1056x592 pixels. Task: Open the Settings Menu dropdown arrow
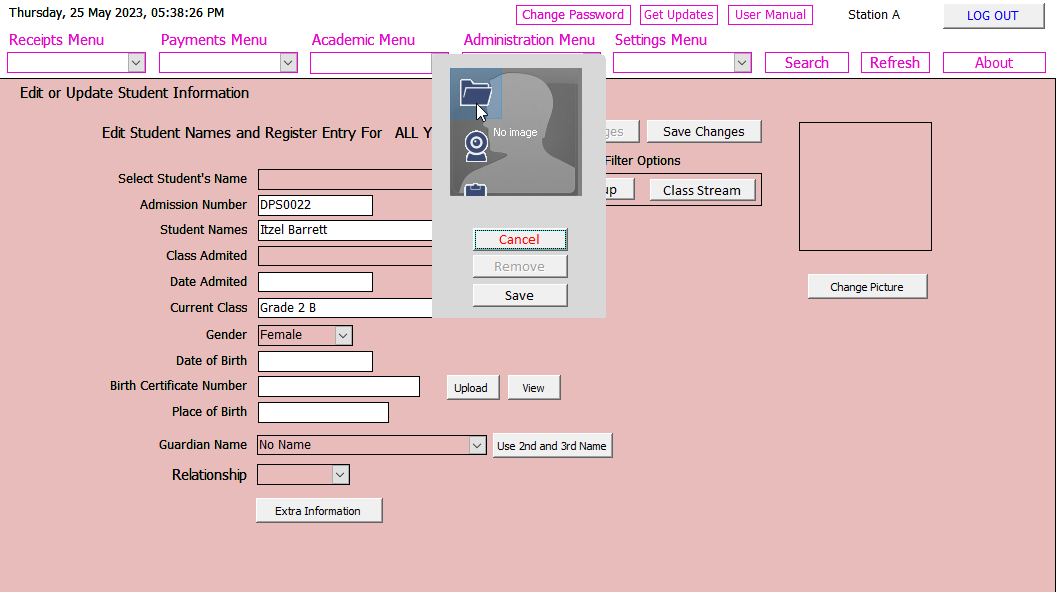pos(742,63)
